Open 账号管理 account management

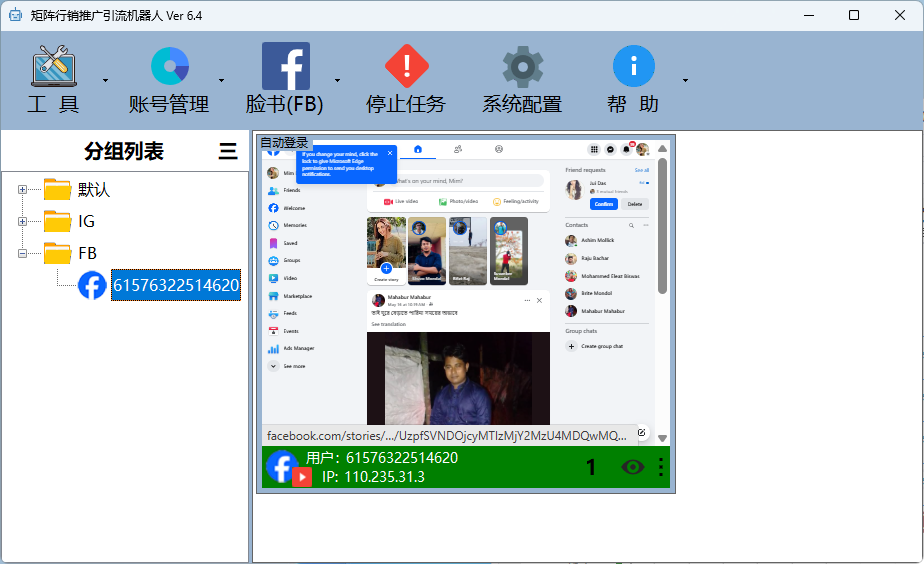tap(170, 79)
